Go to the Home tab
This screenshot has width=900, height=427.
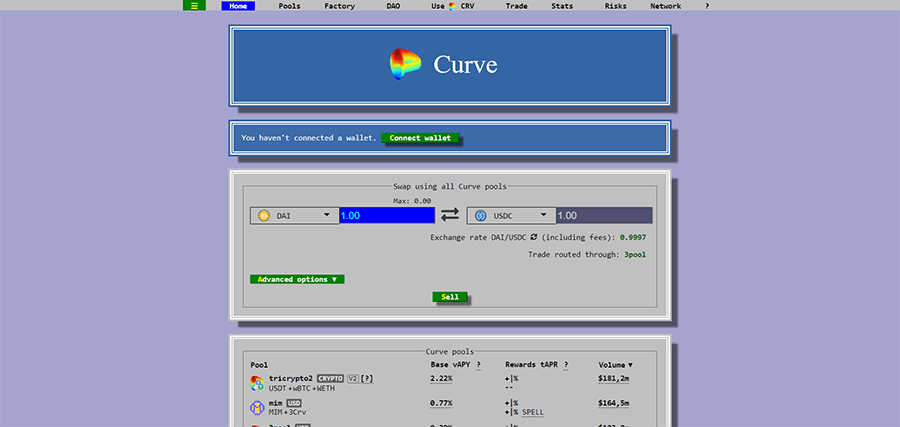pos(238,6)
